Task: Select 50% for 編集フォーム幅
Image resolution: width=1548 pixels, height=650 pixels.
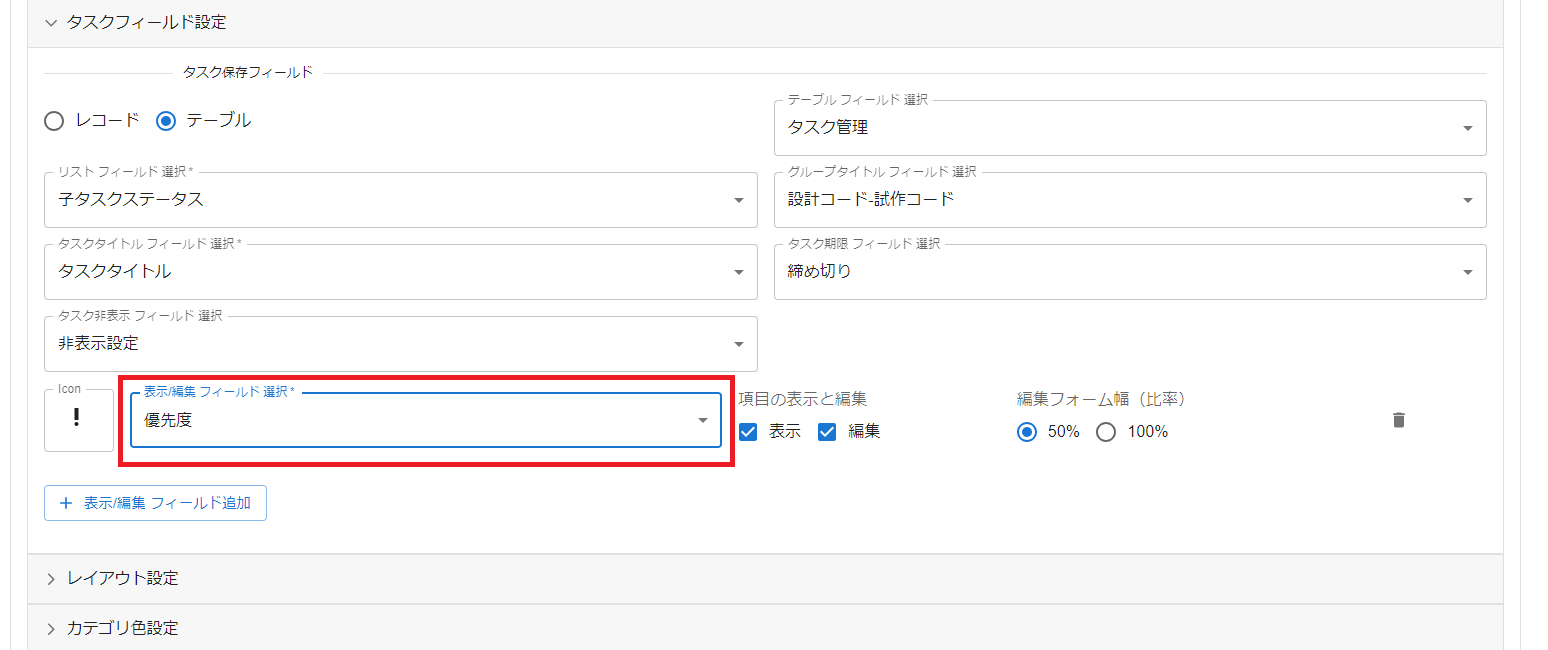Action: click(x=1025, y=431)
